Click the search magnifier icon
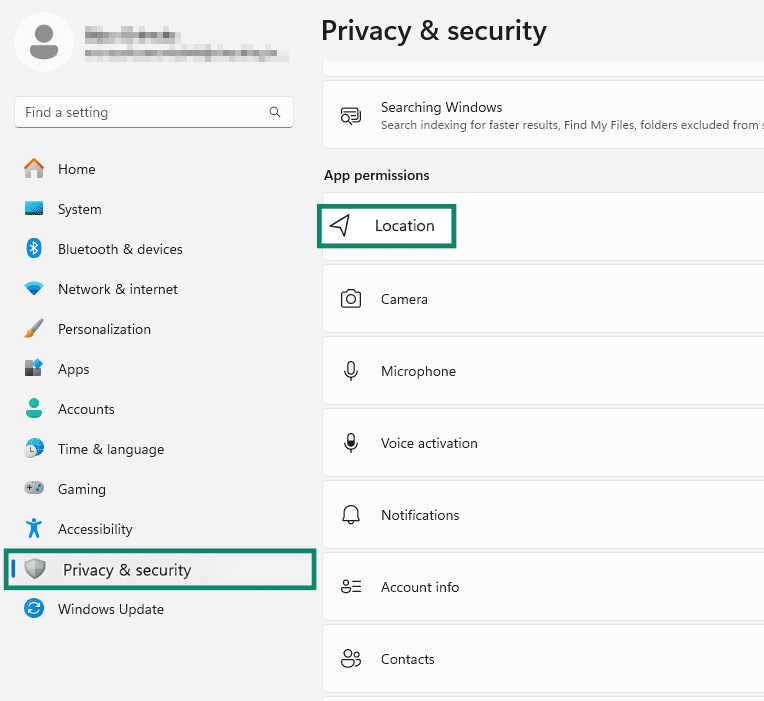 coord(275,112)
